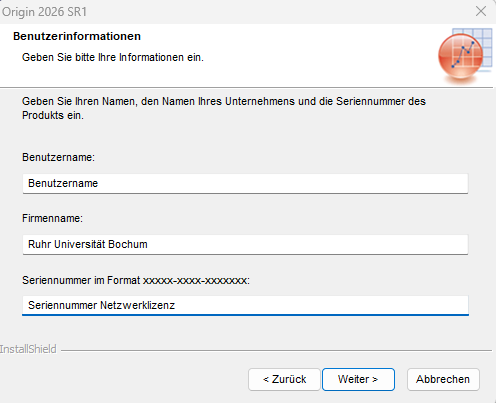Click the 'Seriennummer im Format' label
Screen dimensions: 496x403
[x=136, y=280]
